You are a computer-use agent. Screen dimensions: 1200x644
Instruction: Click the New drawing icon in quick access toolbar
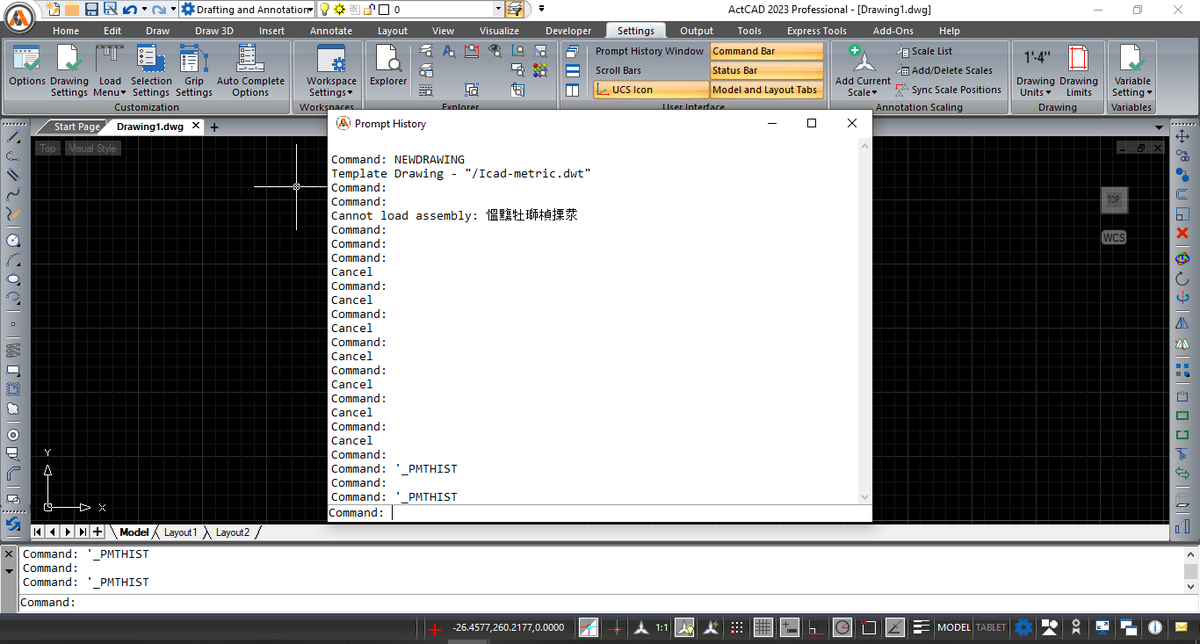point(53,9)
